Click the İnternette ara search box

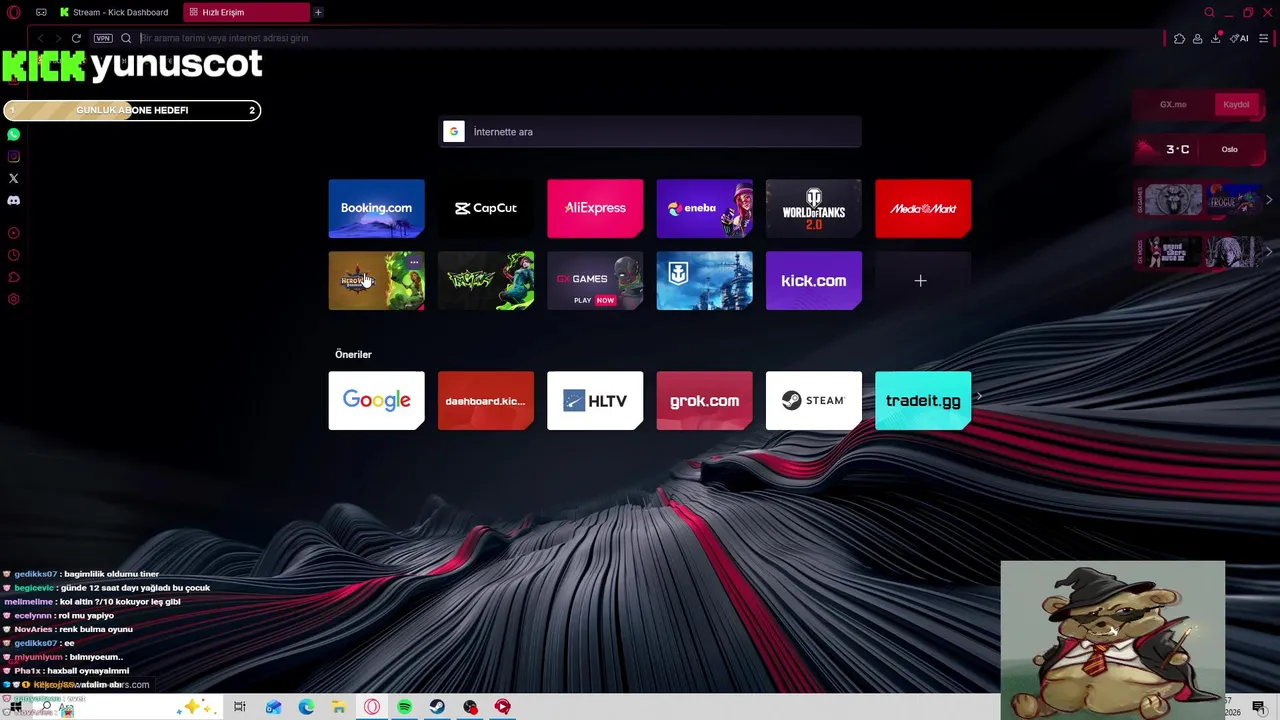point(650,132)
